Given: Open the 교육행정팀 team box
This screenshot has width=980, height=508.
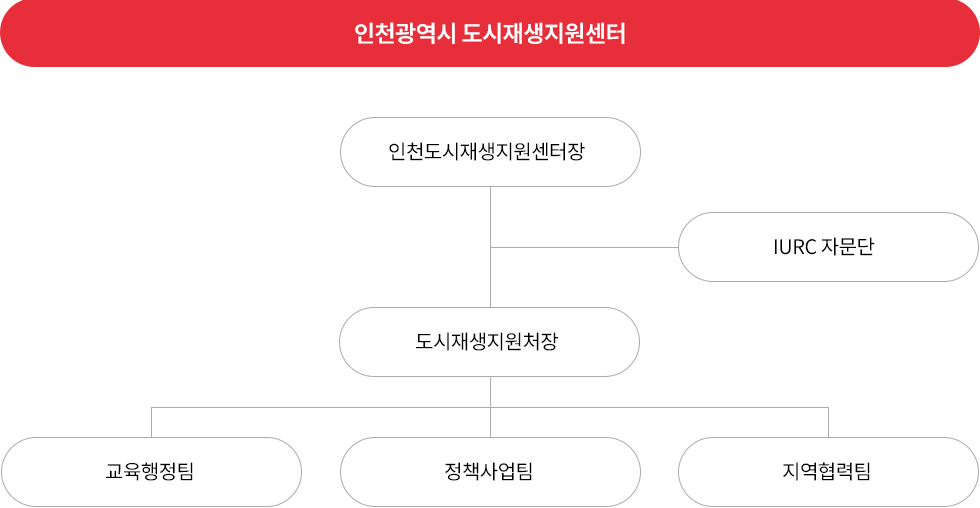Looking at the screenshot, I should pos(151,472).
